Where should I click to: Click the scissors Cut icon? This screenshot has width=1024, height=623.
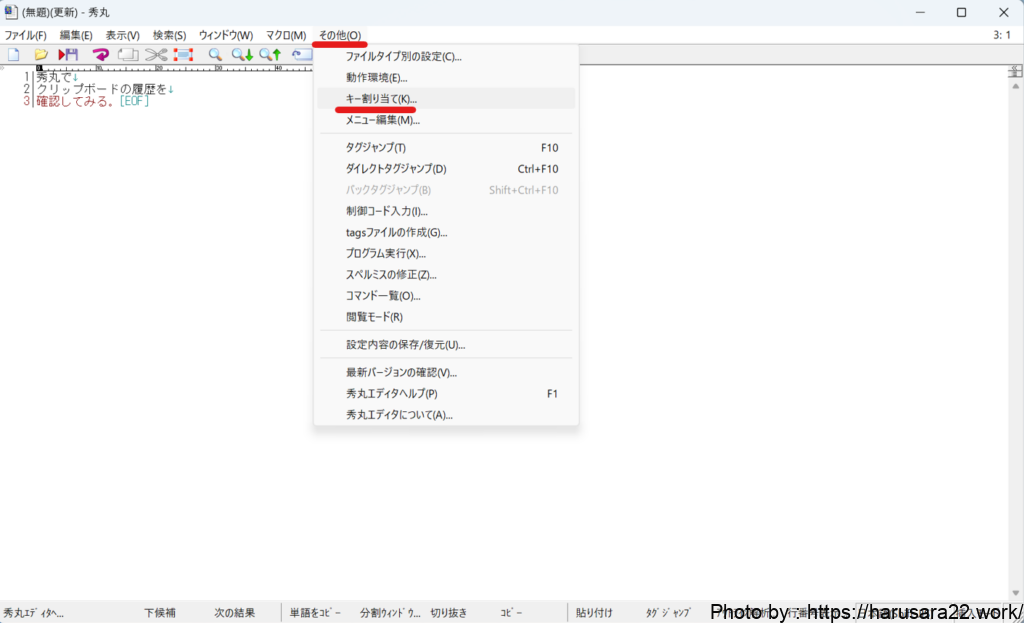pyautogui.click(x=155, y=55)
